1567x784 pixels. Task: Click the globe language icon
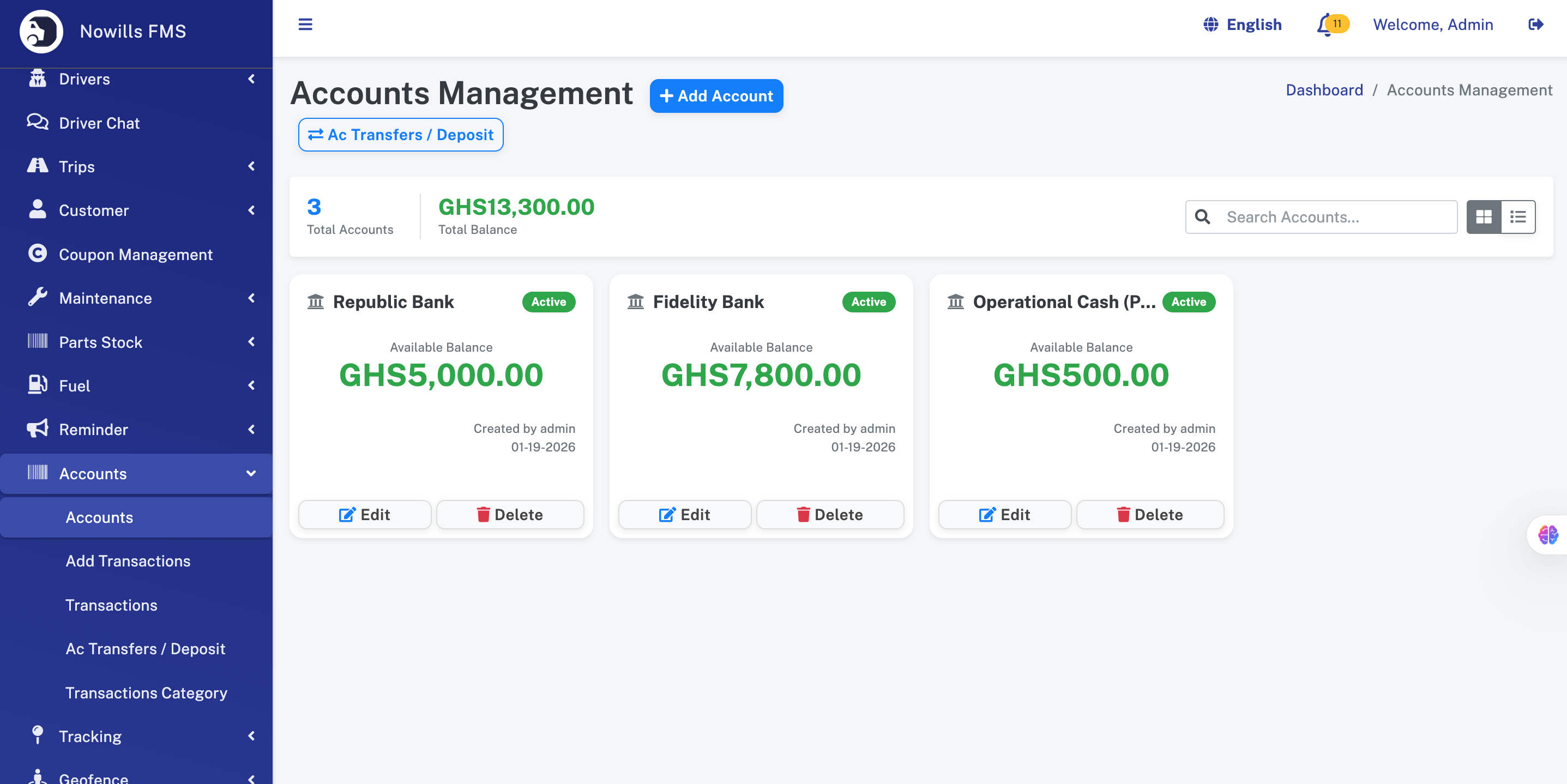(x=1210, y=25)
